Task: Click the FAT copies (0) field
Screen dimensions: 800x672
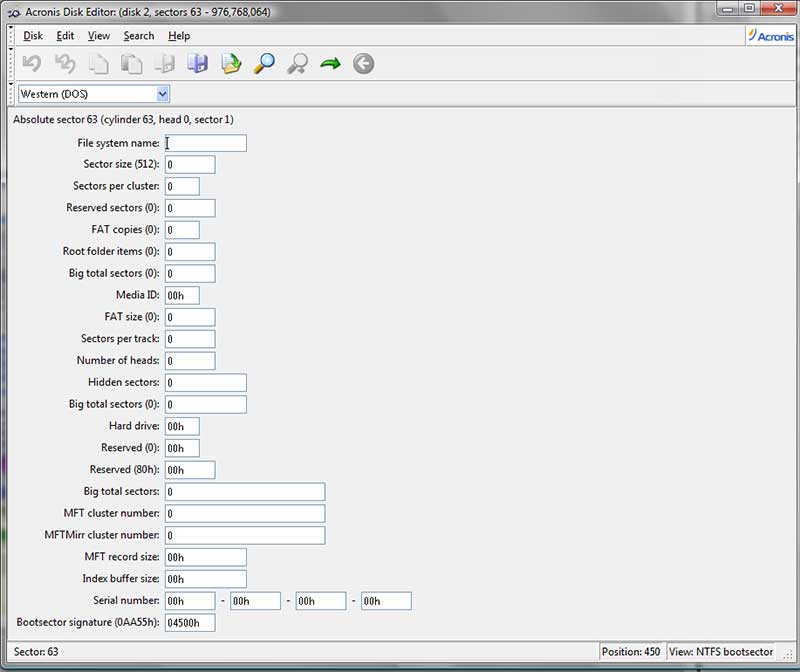Action: tap(182, 230)
